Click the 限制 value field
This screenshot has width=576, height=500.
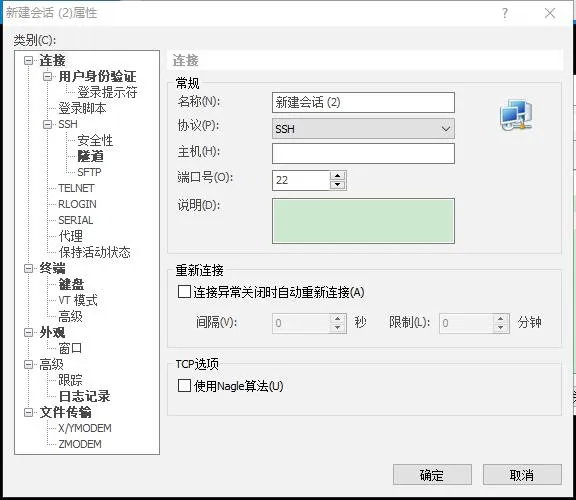point(466,323)
